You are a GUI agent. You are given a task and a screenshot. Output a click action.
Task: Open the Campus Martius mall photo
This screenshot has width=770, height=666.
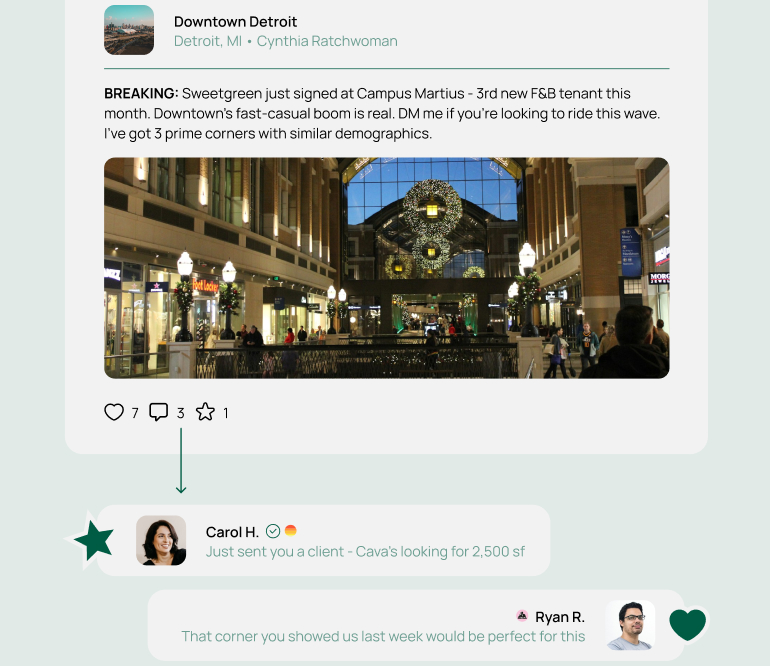(386, 268)
